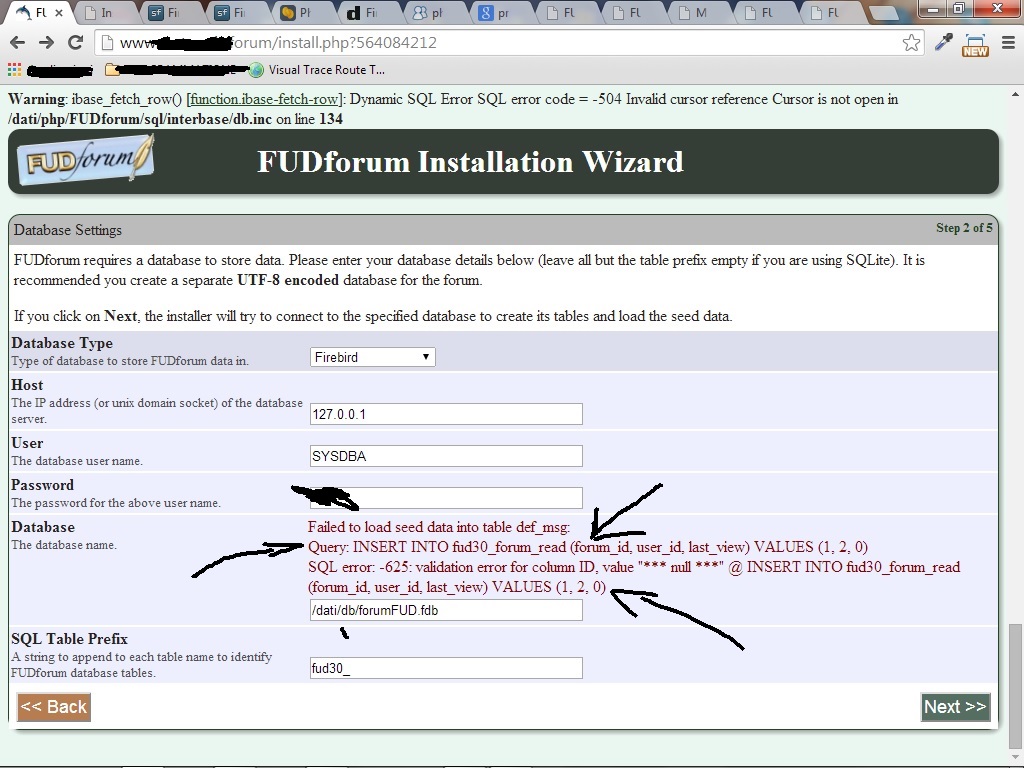
Task: Close the active FUDforum tab
Action: pos(59,12)
